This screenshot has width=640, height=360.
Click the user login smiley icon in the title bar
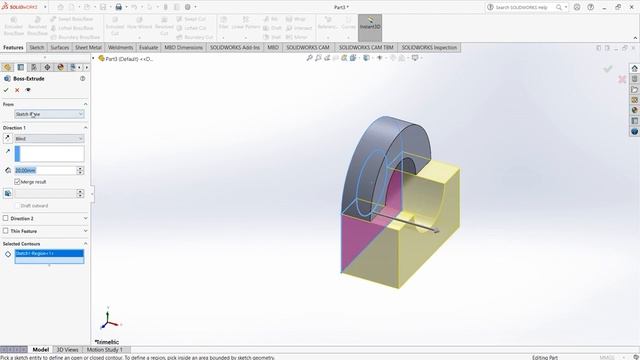point(577,7)
